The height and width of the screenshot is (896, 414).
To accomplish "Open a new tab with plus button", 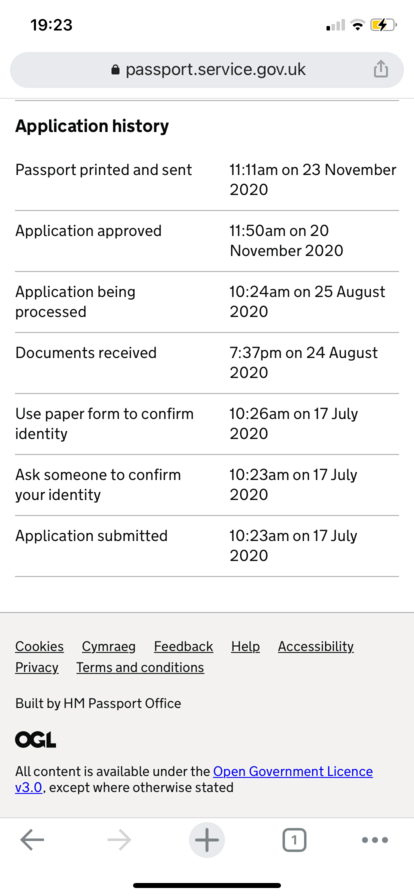I will pyautogui.click(x=207, y=840).
